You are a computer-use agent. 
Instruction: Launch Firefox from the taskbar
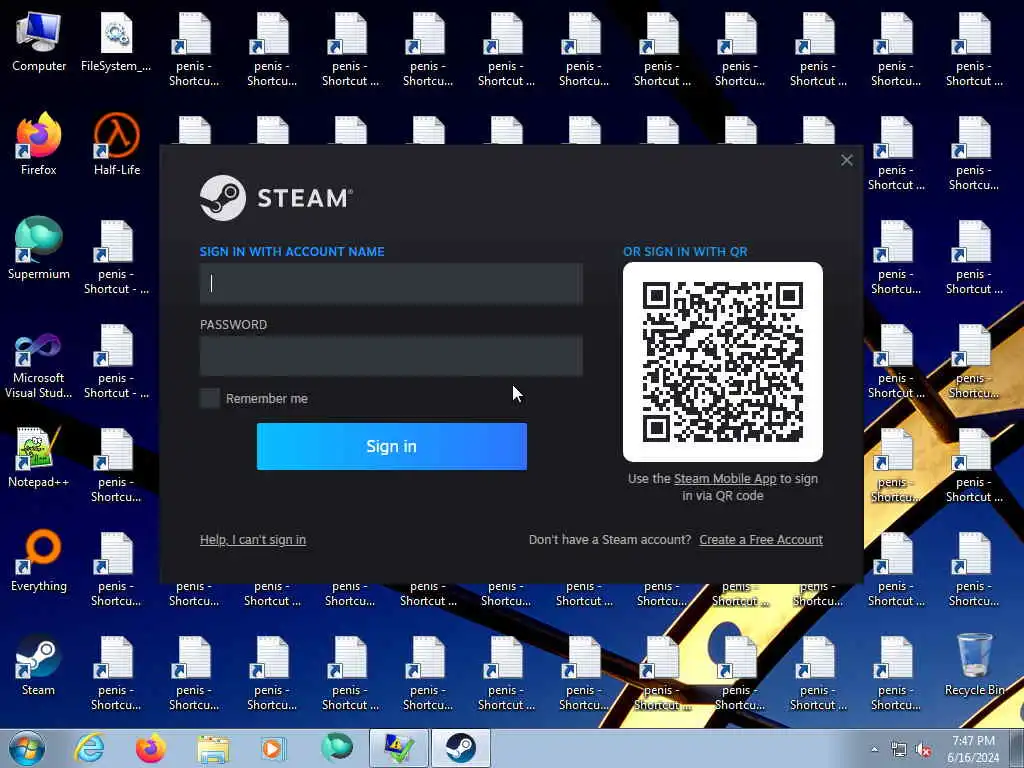tap(151, 748)
